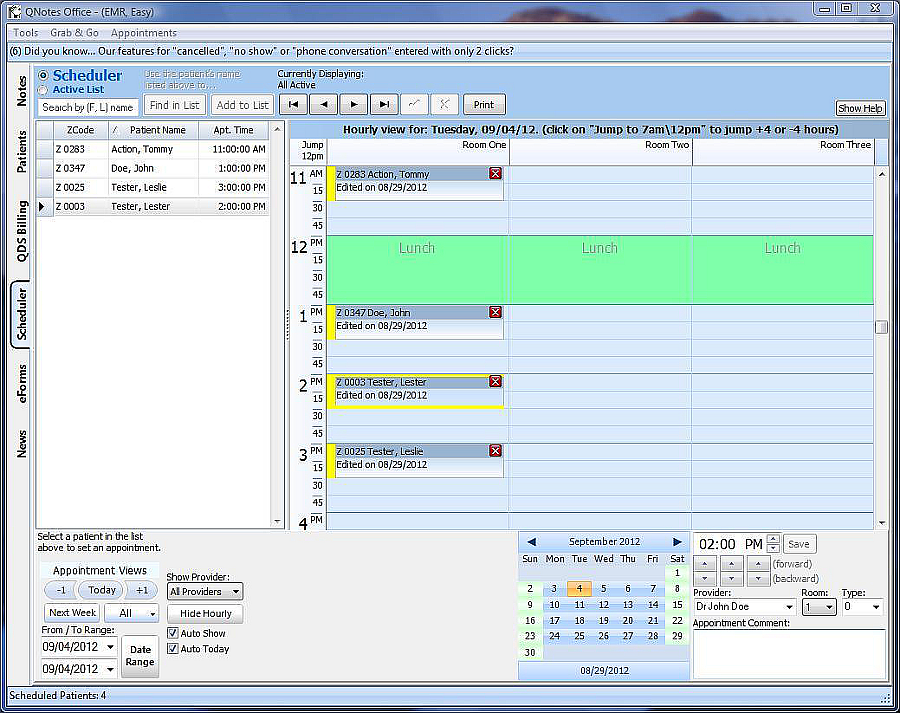Click the Find in List button
This screenshot has width=900, height=713.
point(174,105)
